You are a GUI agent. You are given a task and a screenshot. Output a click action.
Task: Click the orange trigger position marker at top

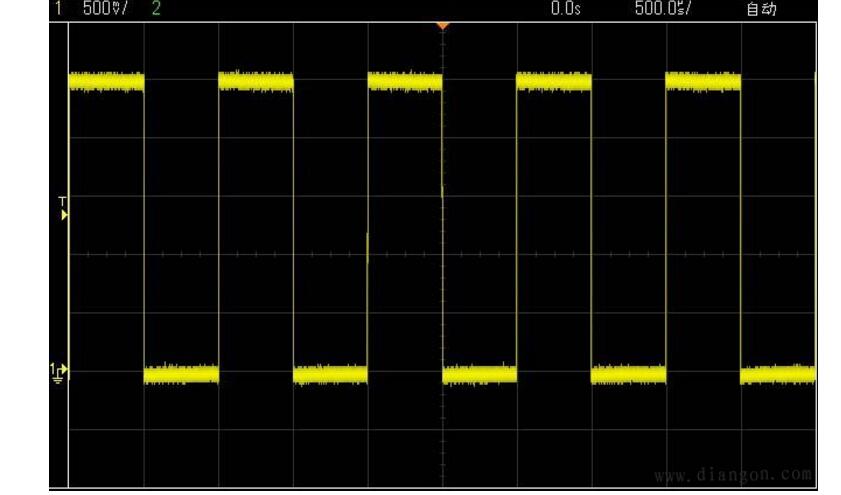442,24
